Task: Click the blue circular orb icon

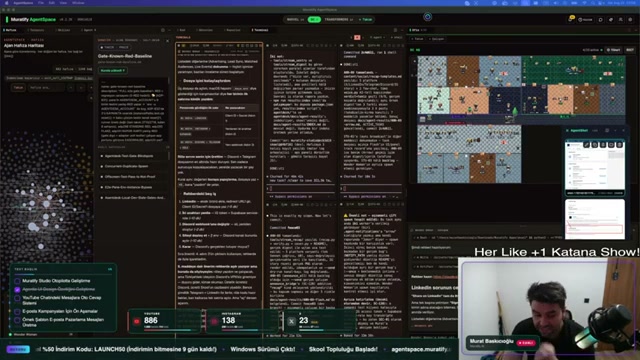Action: pyautogui.click(x=427, y=17)
